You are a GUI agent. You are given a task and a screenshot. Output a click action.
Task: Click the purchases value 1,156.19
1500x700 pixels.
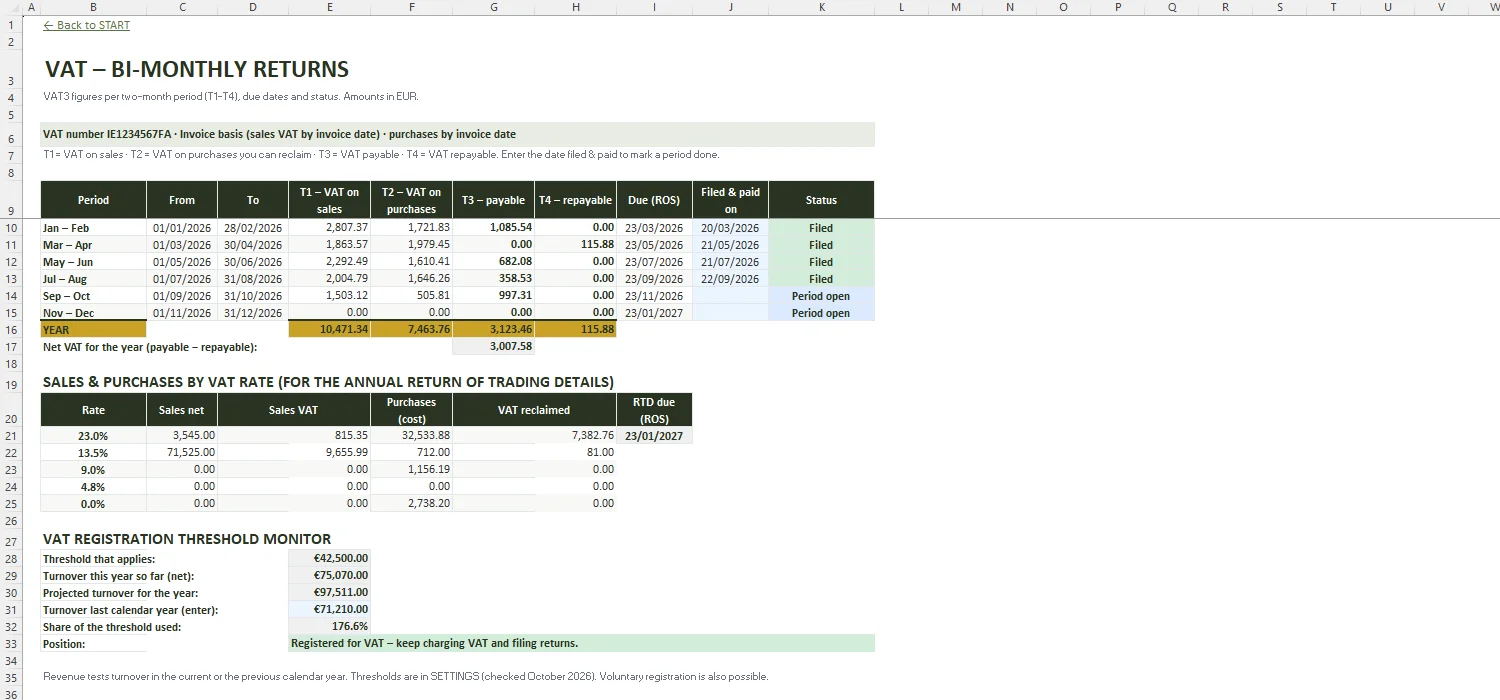(x=411, y=470)
